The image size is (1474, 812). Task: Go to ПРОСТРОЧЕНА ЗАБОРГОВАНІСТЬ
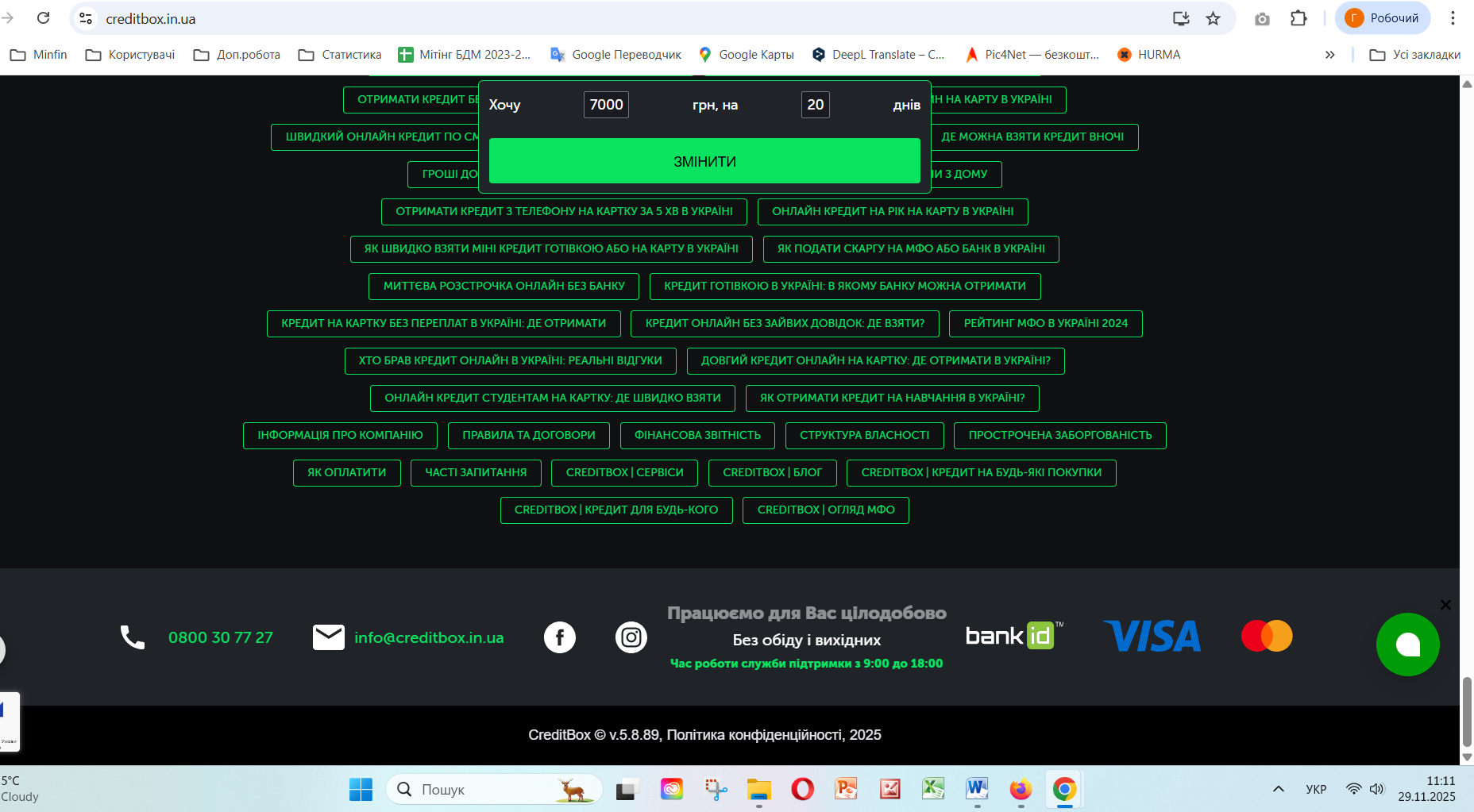pyautogui.click(x=1060, y=436)
